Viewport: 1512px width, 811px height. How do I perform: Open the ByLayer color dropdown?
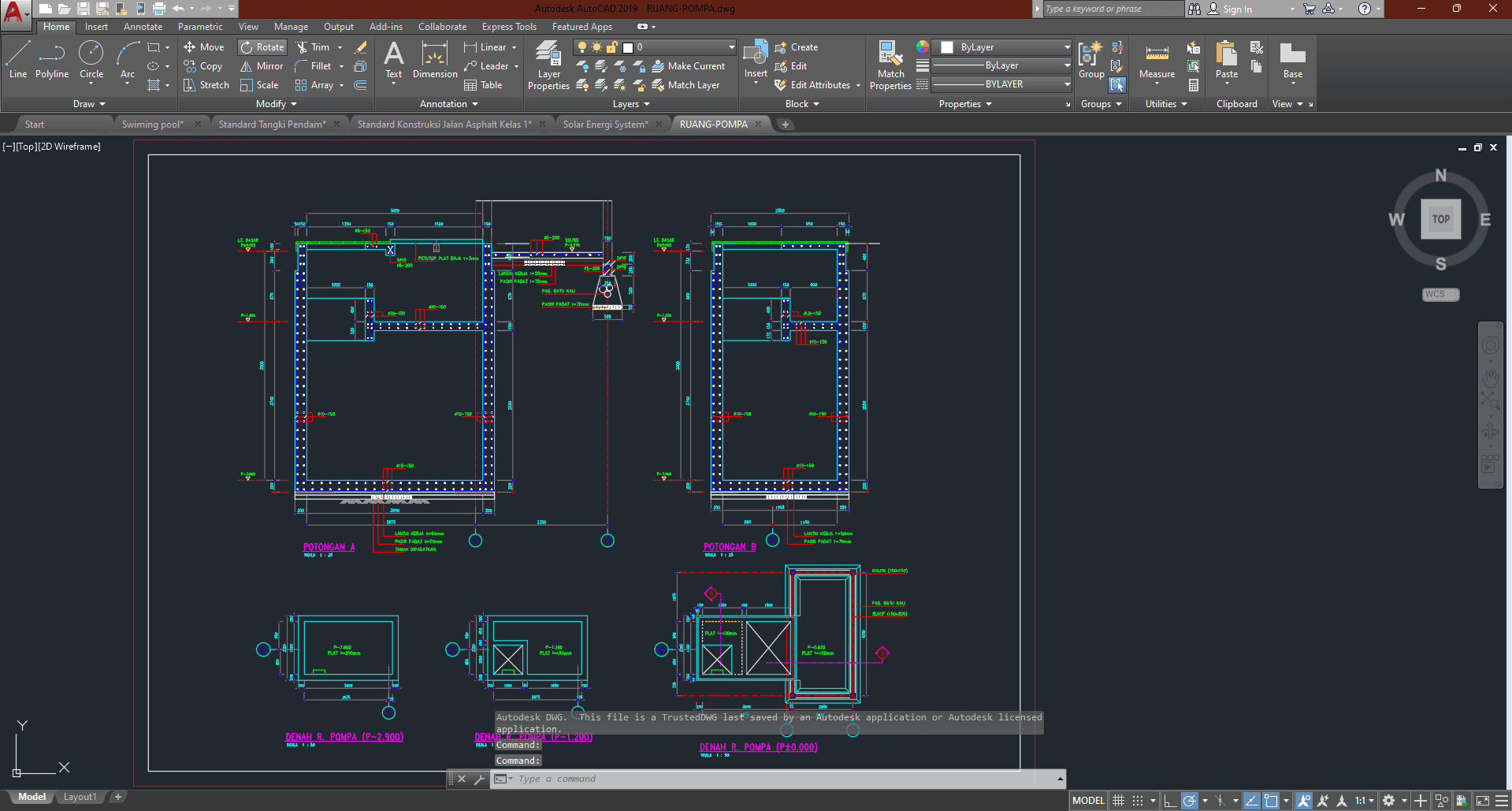1067,47
